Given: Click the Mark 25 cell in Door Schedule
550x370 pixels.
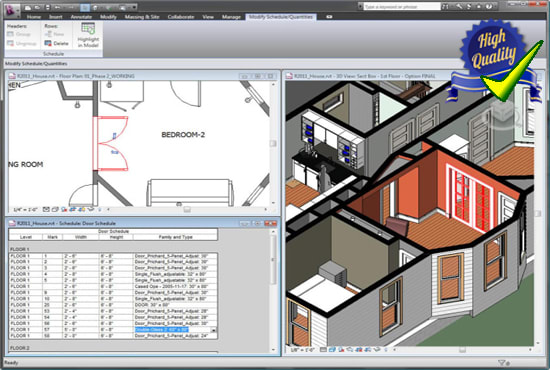Looking at the screenshot, I should [52, 305].
